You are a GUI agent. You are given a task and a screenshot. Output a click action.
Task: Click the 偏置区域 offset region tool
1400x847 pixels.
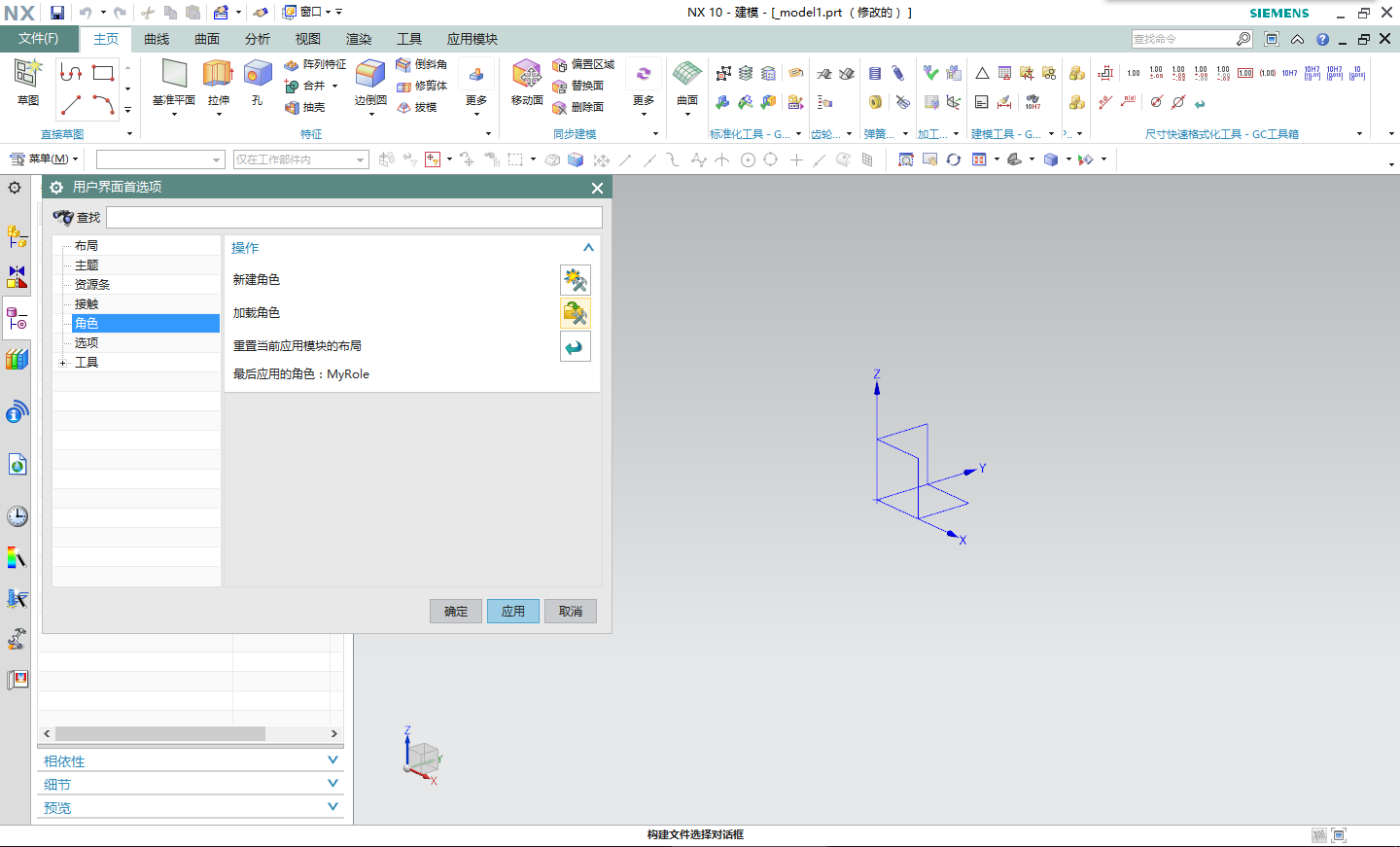583,64
